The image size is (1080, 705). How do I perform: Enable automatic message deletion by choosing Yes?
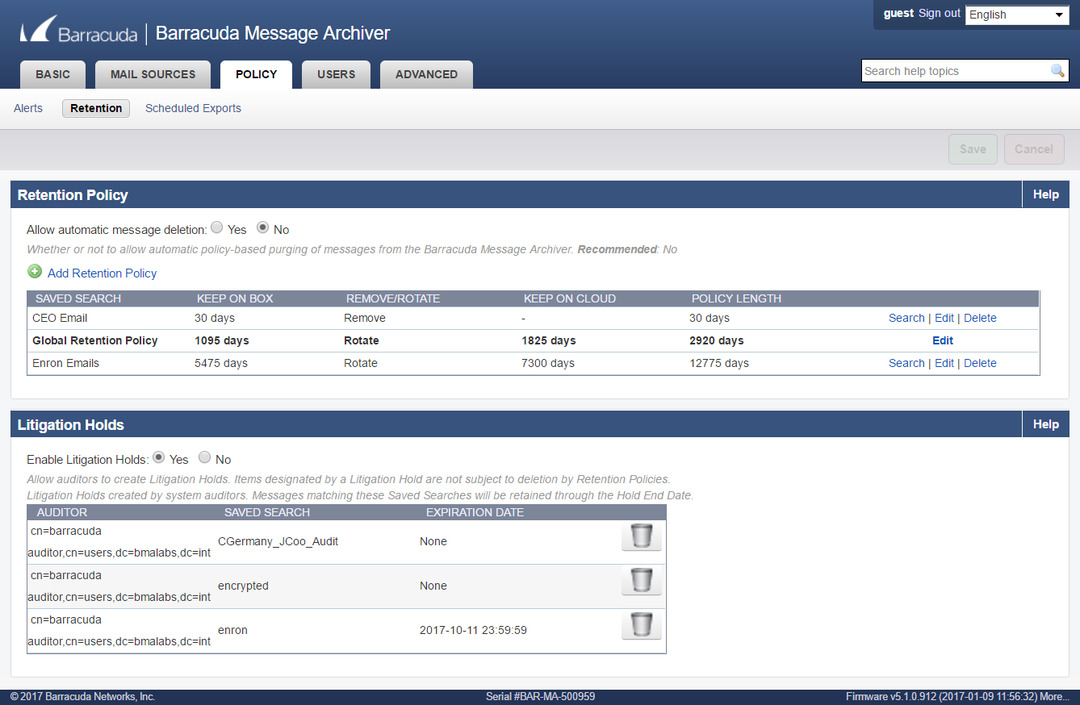pos(217,228)
